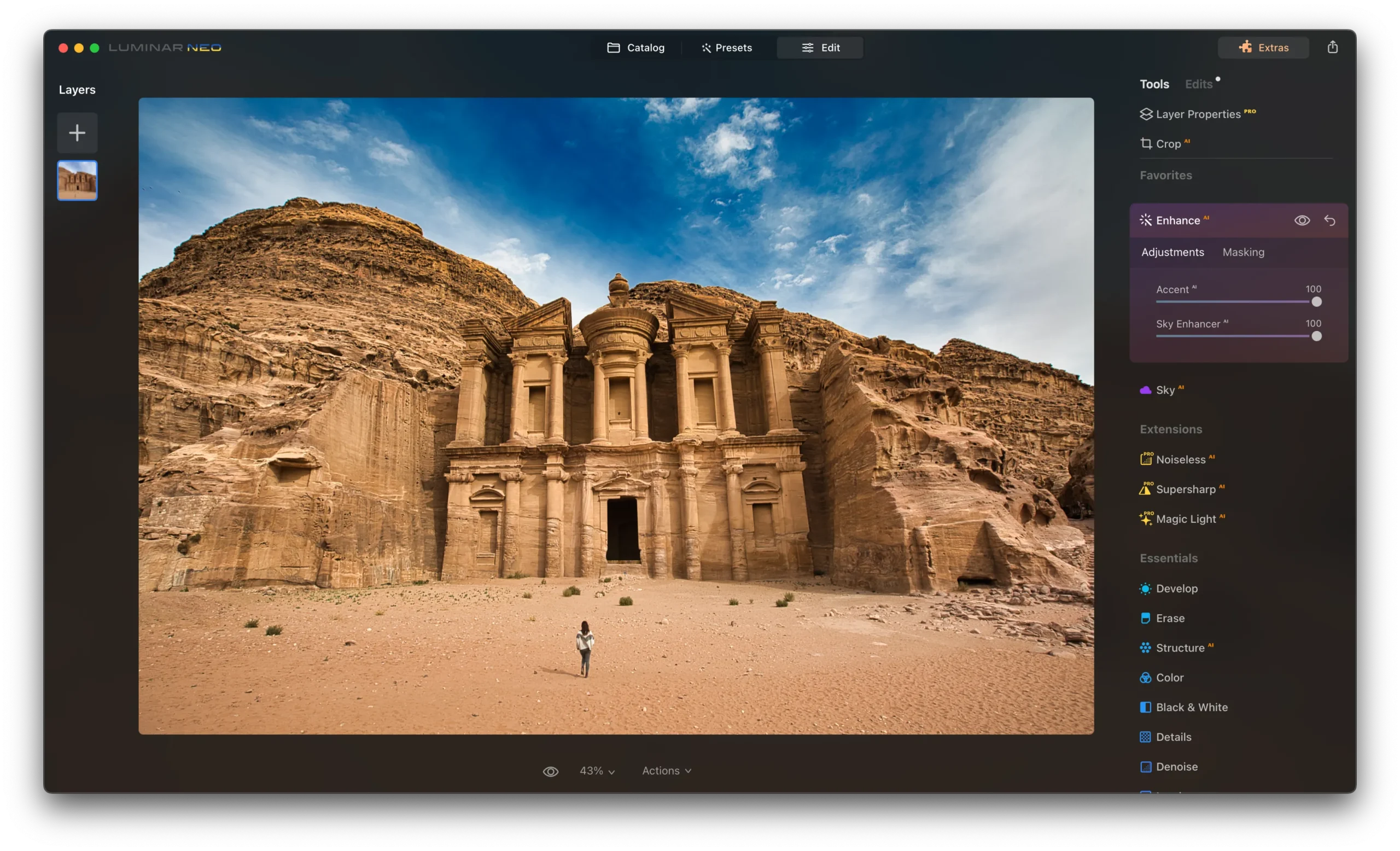Click the share/export icon
This screenshot has width=1400, height=851.
coord(1332,47)
